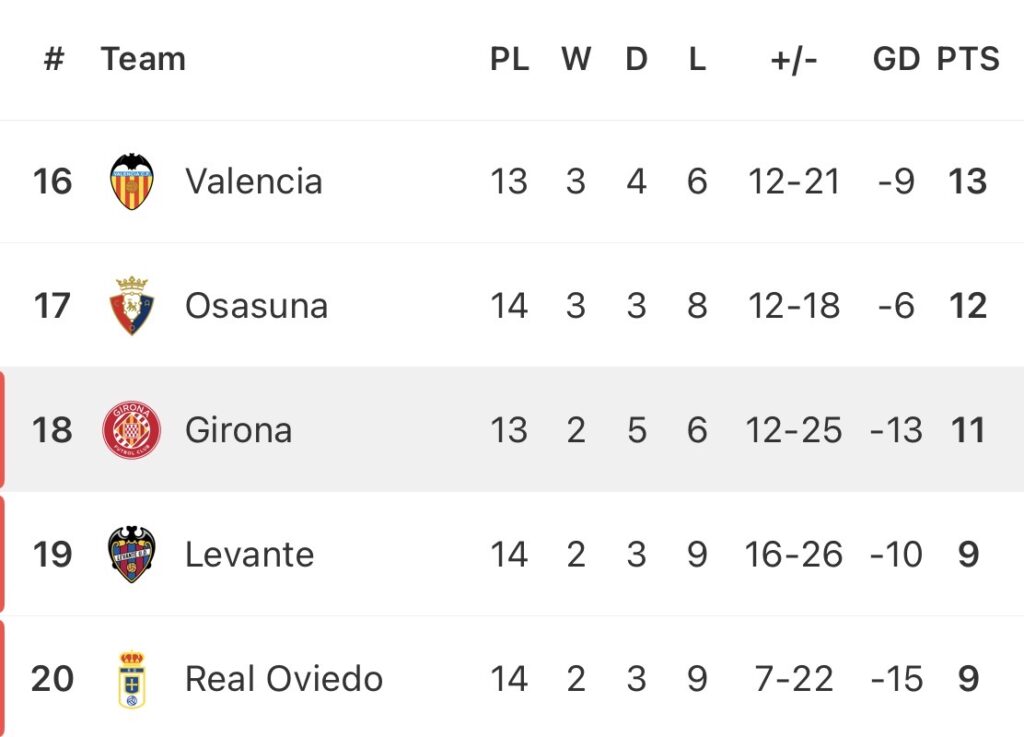
Task: Click position number 20 in table
Action: (52, 679)
